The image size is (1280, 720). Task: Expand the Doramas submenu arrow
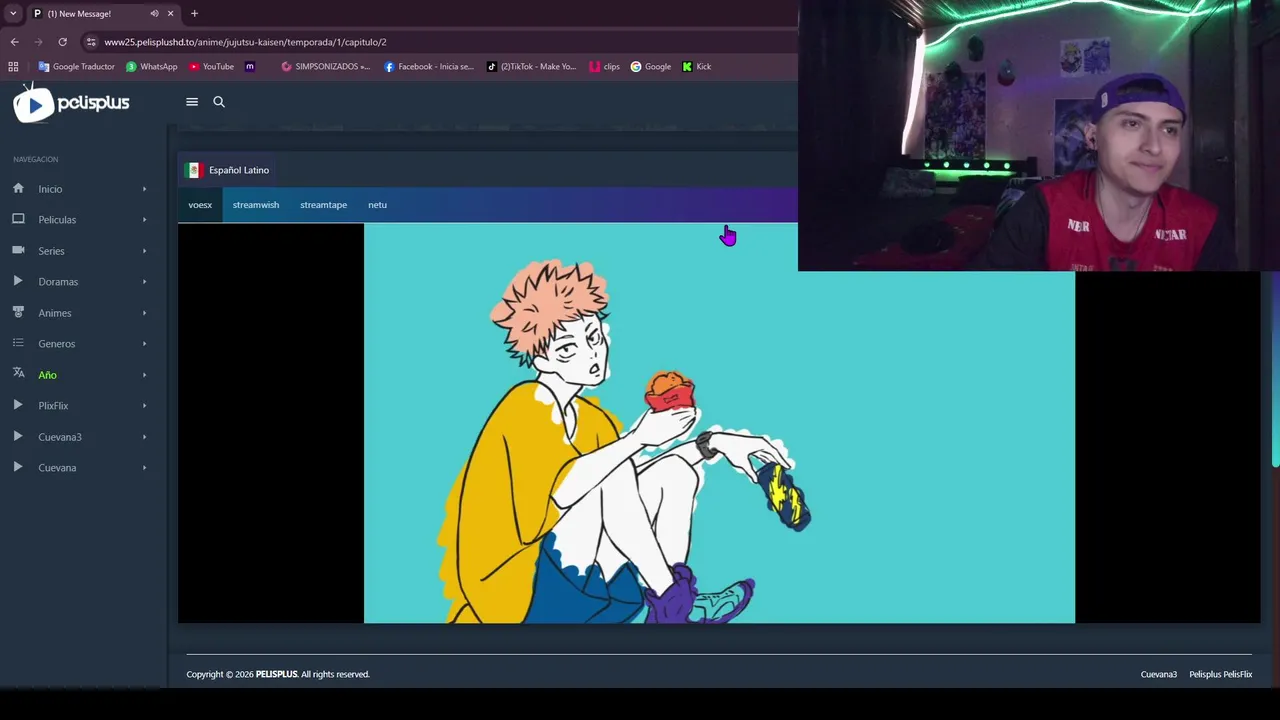(144, 282)
